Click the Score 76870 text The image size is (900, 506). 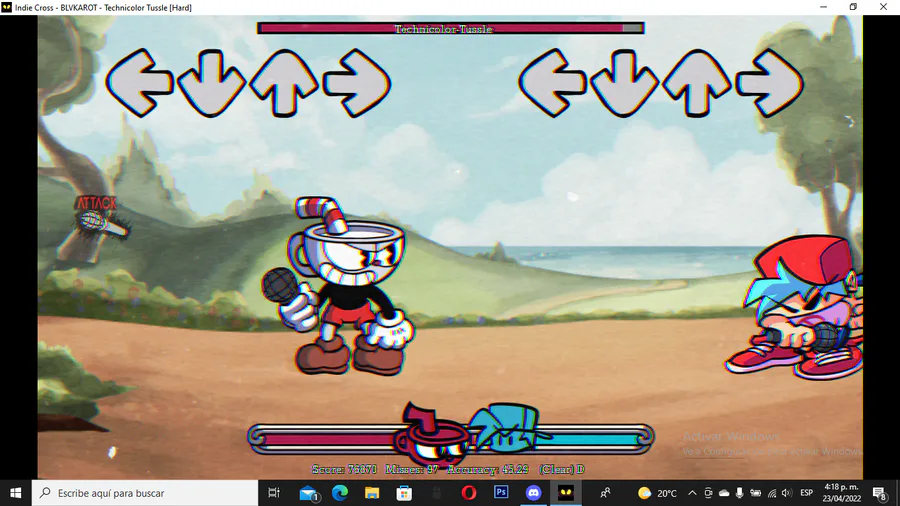(344, 469)
